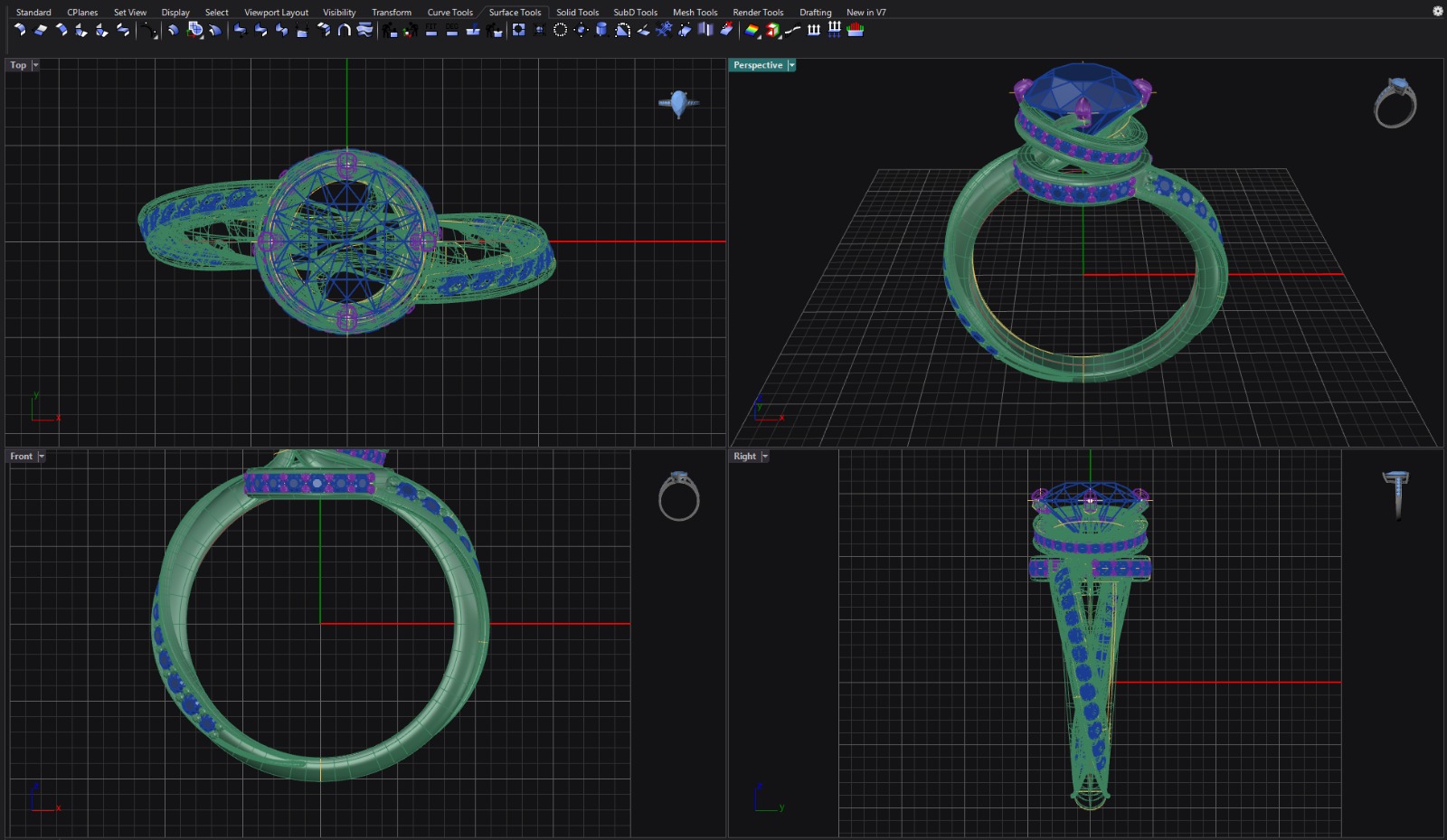Select the Offset Surface tool icon

pyautogui.click(x=173, y=30)
